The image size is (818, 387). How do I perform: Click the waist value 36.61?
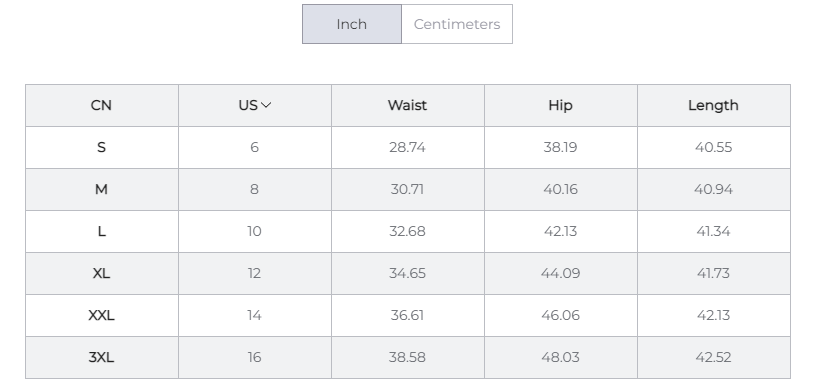pyautogui.click(x=407, y=316)
